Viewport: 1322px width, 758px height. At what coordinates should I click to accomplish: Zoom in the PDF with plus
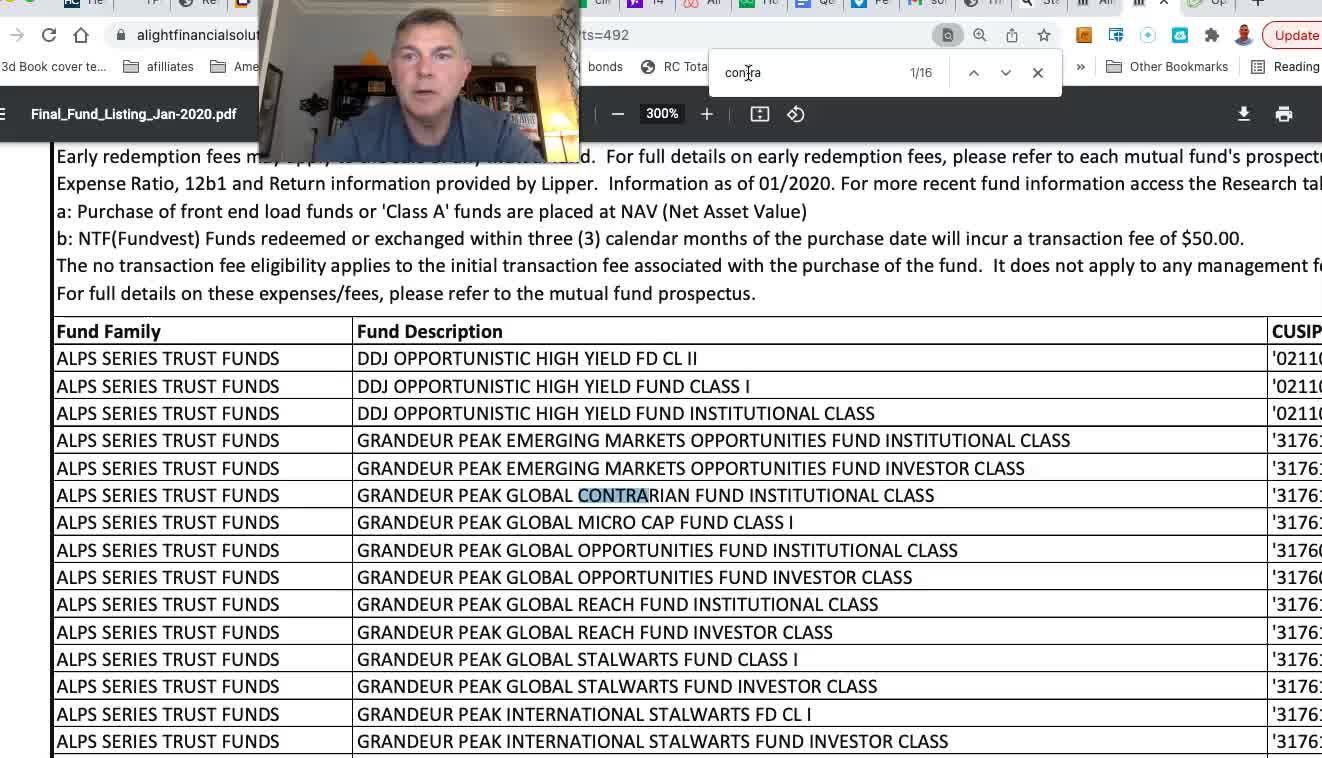tap(706, 114)
